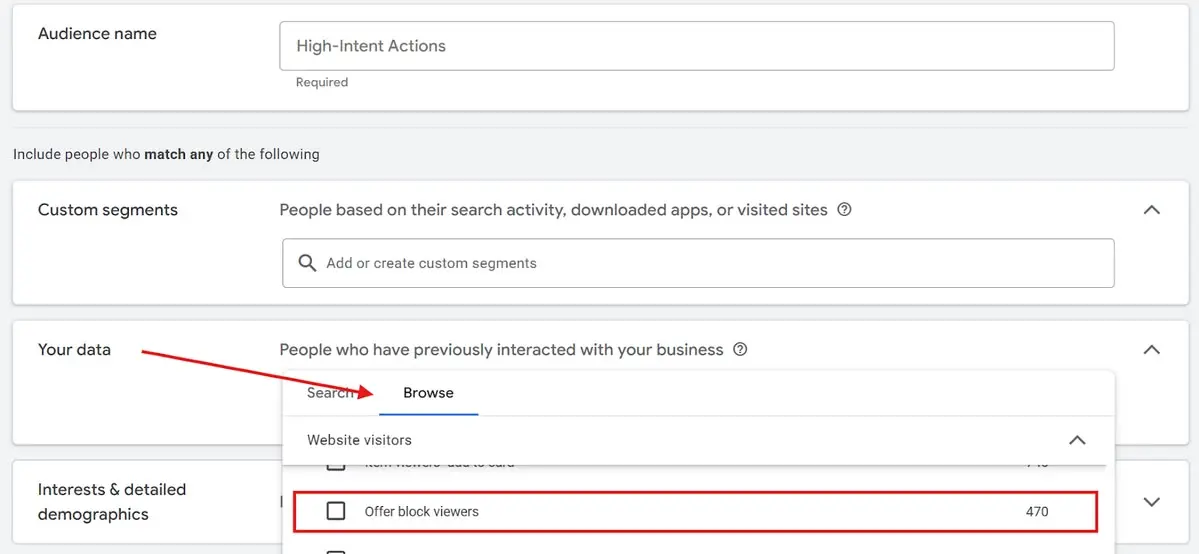
Task: Collapse the Your data section
Action: click(x=1151, y=350)
